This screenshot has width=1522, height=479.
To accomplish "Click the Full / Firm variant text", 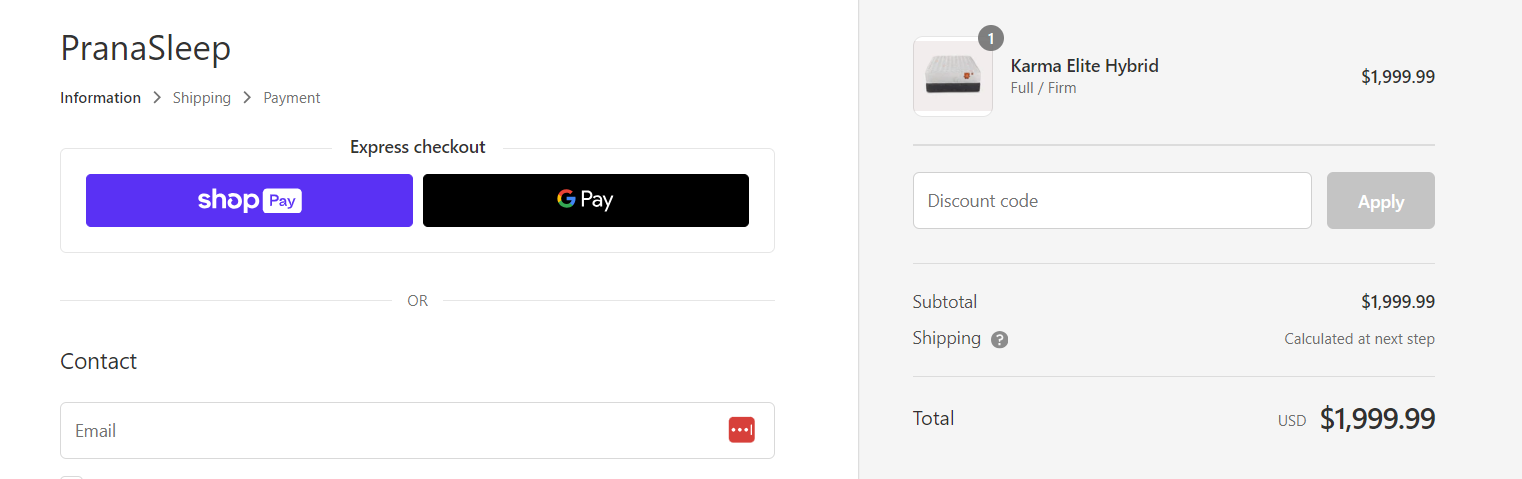I will coord(1044,88).
